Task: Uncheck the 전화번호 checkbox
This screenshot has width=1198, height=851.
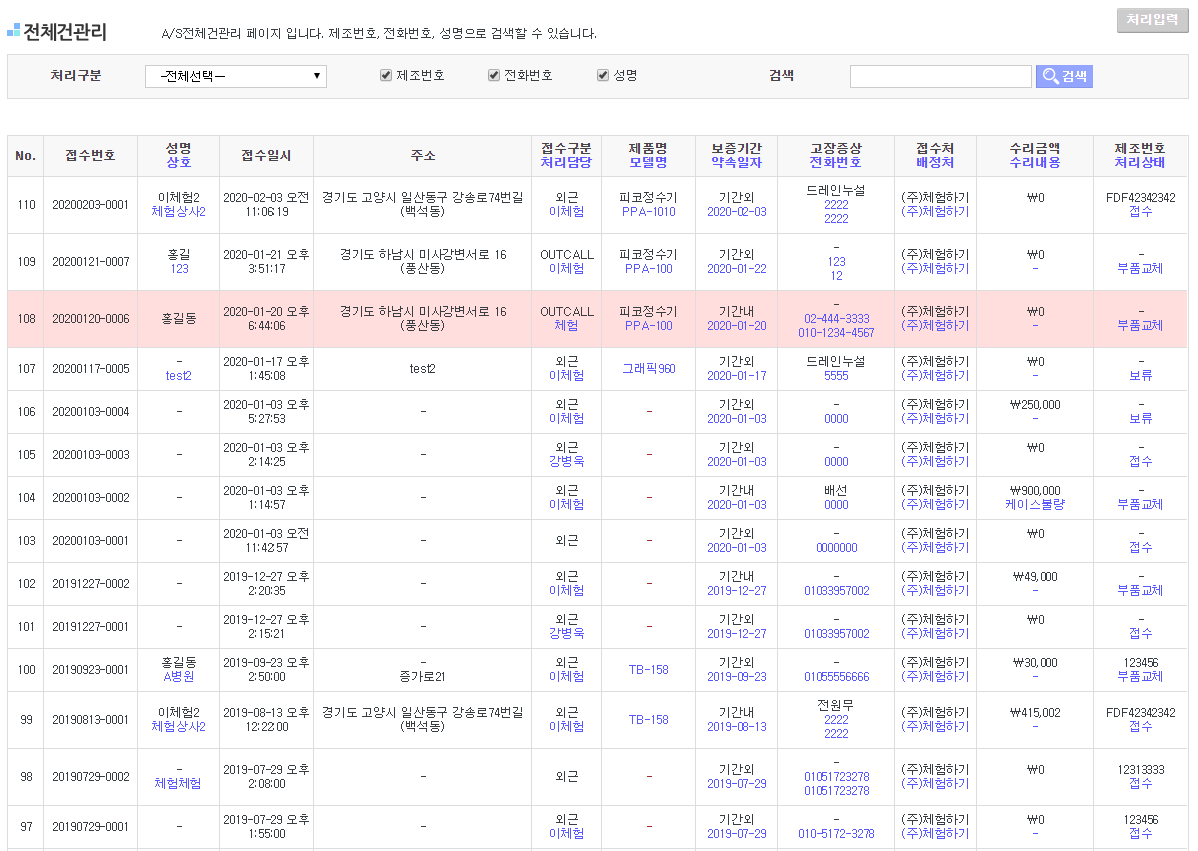Action: pos(493,75)
